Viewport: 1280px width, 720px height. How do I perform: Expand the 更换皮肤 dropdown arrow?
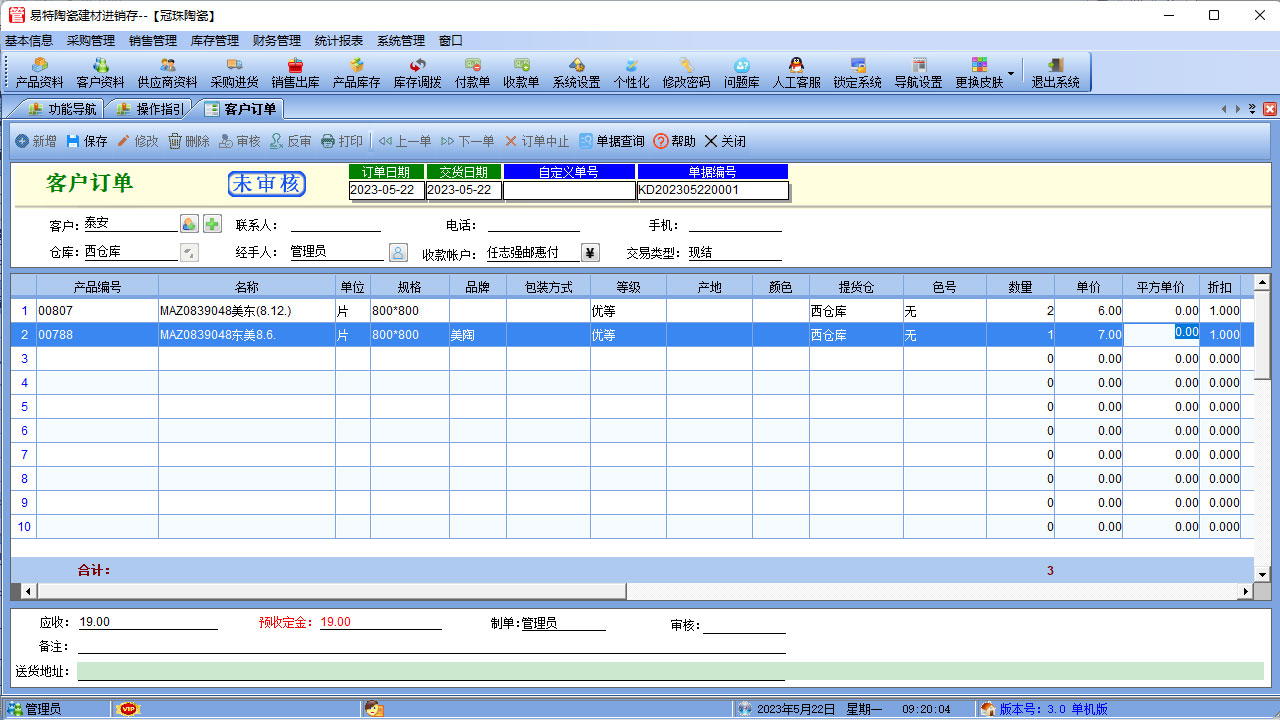point(1010,73)
